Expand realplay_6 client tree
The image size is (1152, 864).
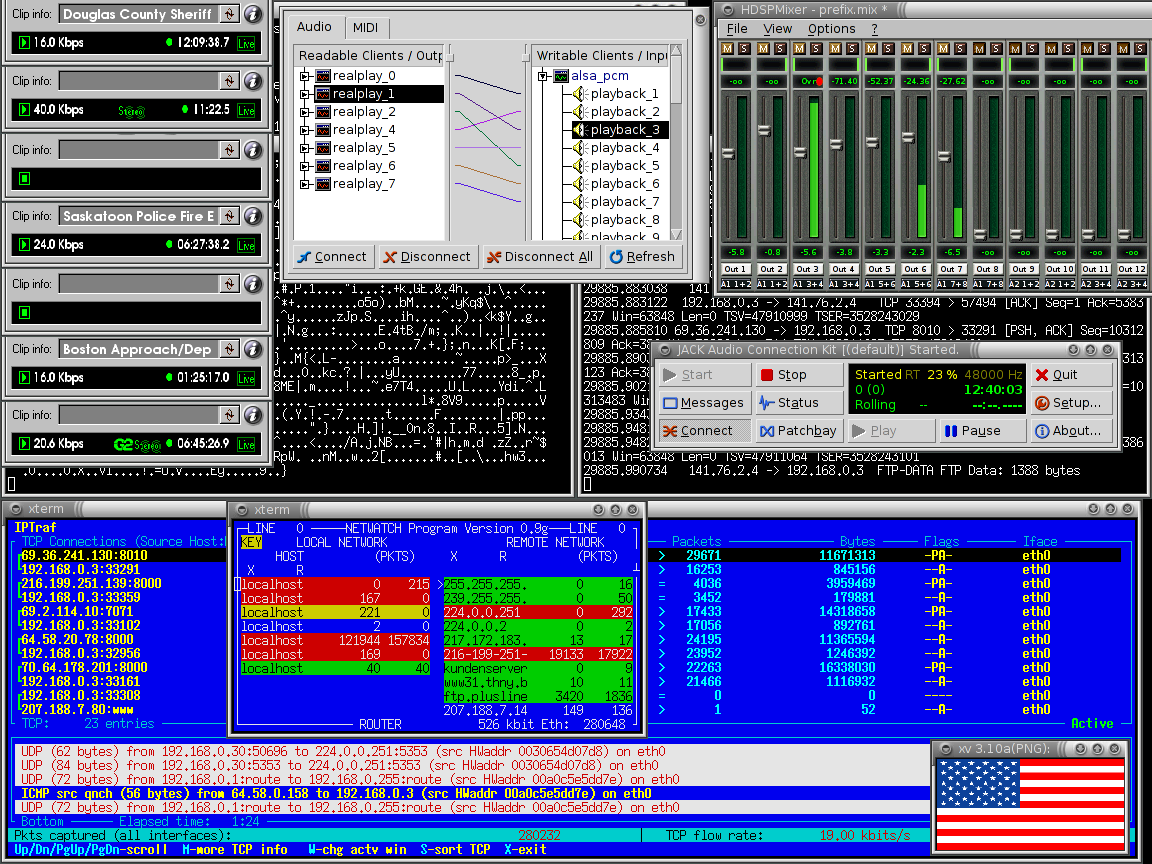coord(304,166)
